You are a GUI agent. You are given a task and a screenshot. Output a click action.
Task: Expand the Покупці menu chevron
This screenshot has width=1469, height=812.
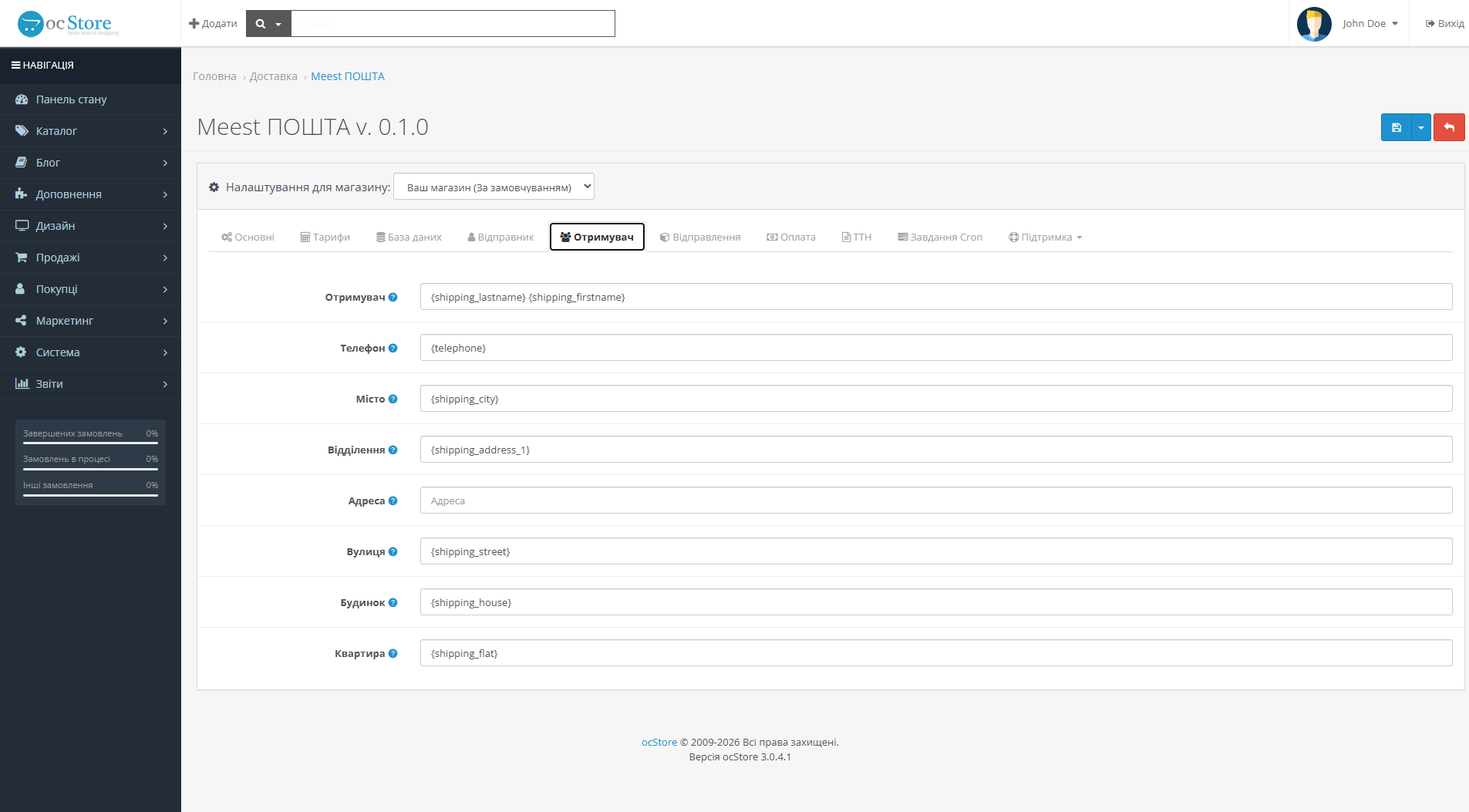(165, 289)
